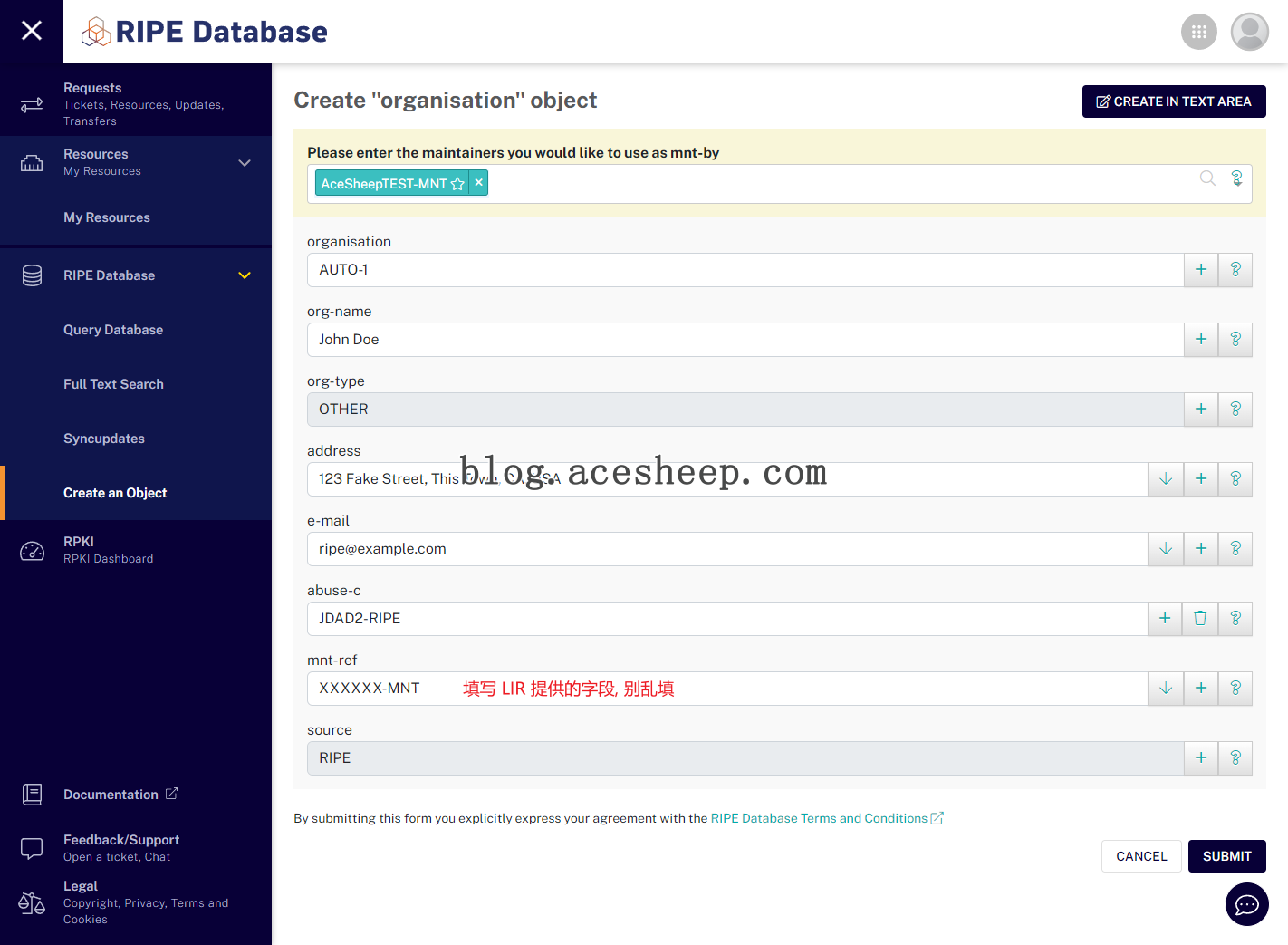Click Create in Text Area button

[1174, 101]
